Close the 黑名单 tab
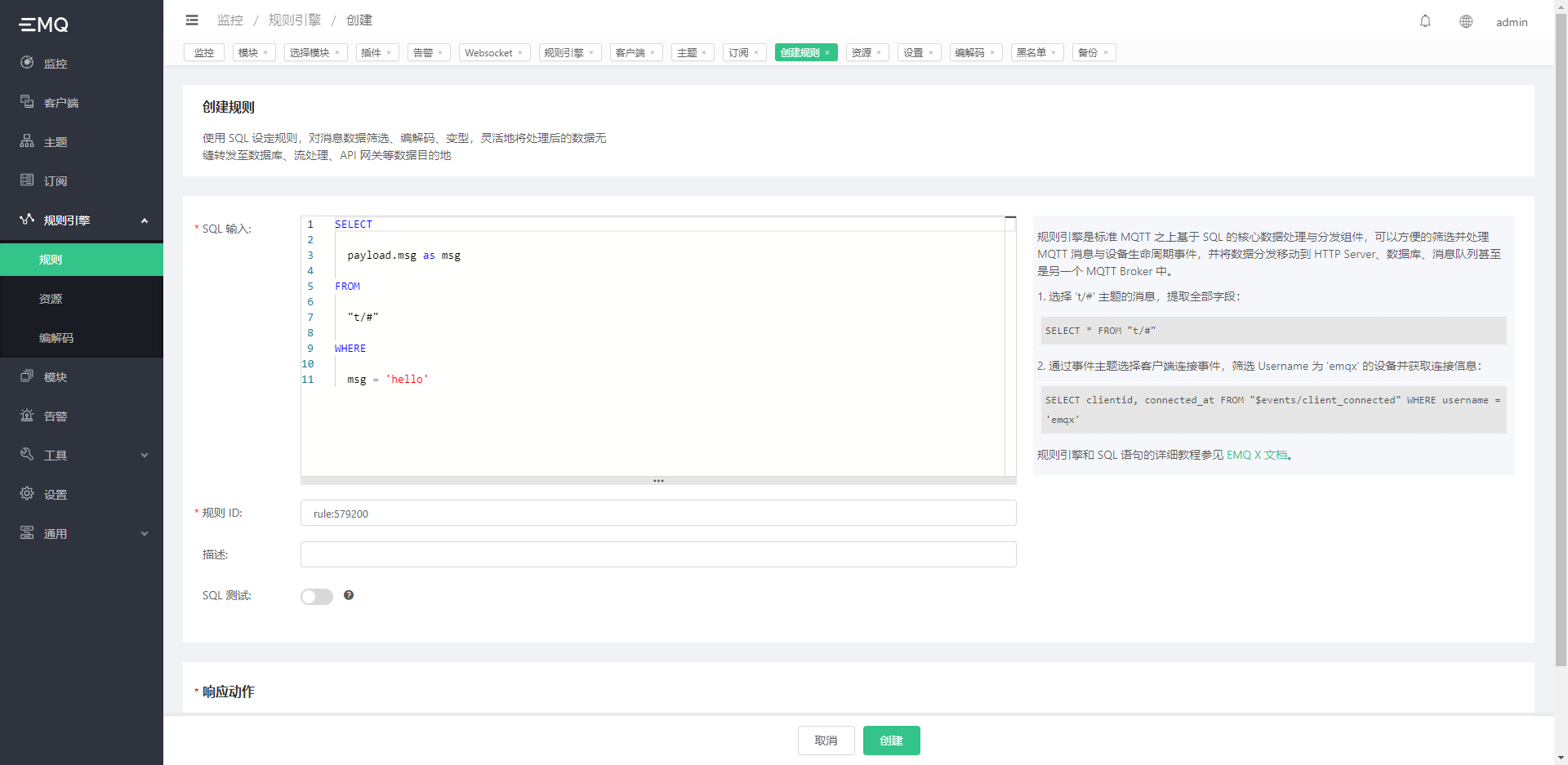Screen dimensions: 1568x765 coord(1053,53)
